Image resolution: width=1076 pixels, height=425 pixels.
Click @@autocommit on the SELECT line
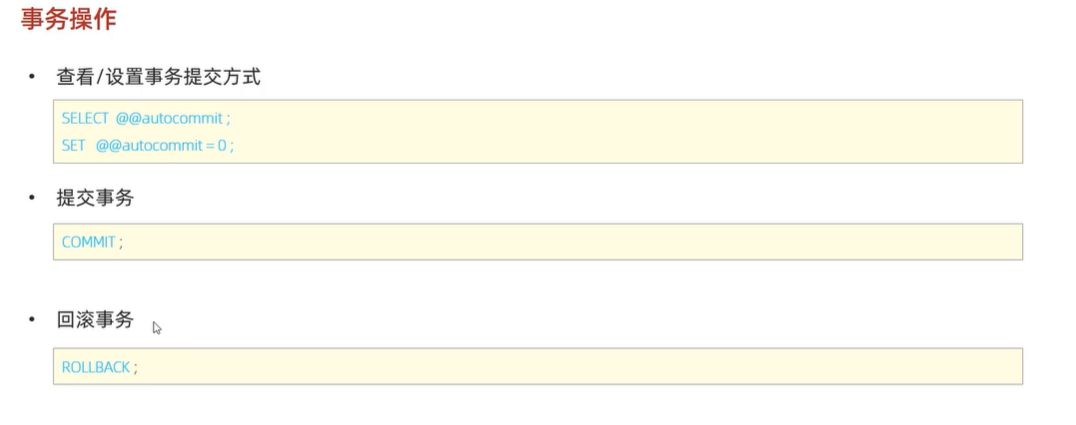coord(169,118)
